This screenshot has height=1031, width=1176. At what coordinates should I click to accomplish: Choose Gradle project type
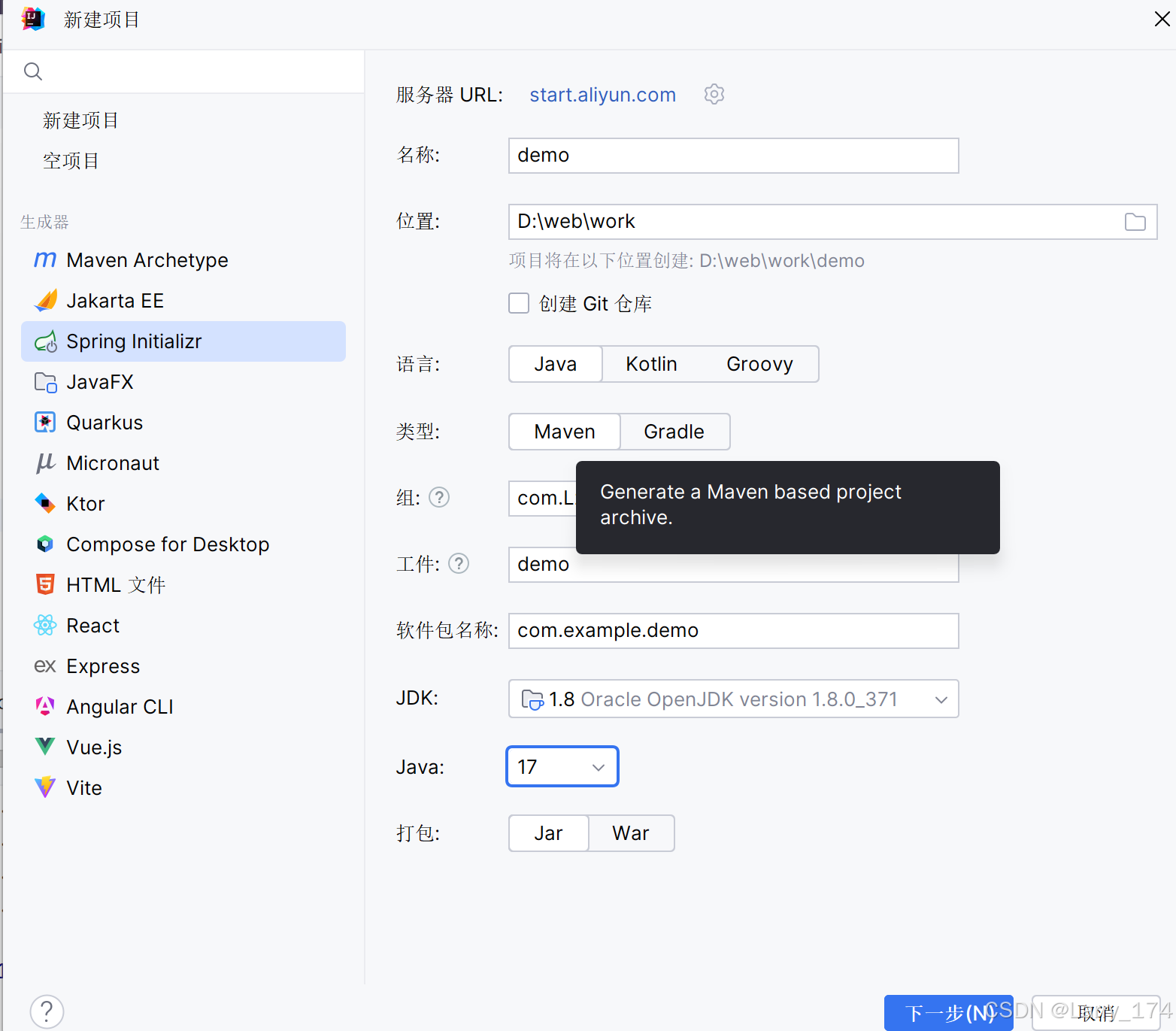tap(674, 432)
